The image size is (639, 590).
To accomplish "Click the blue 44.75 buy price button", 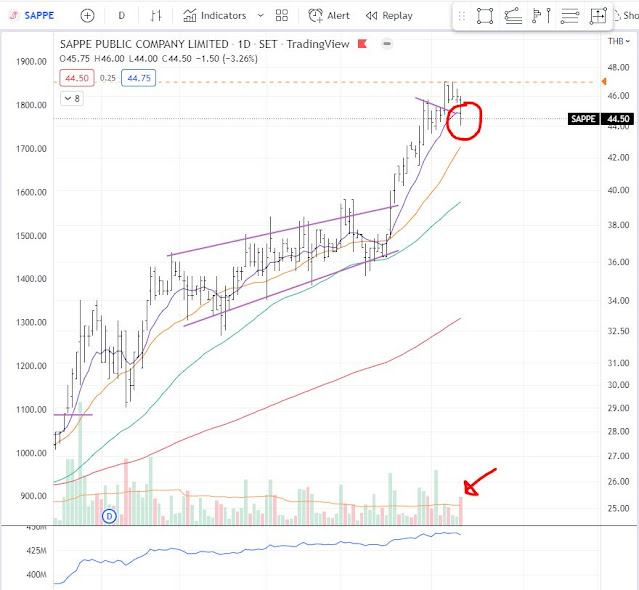I will coord(139,78).
